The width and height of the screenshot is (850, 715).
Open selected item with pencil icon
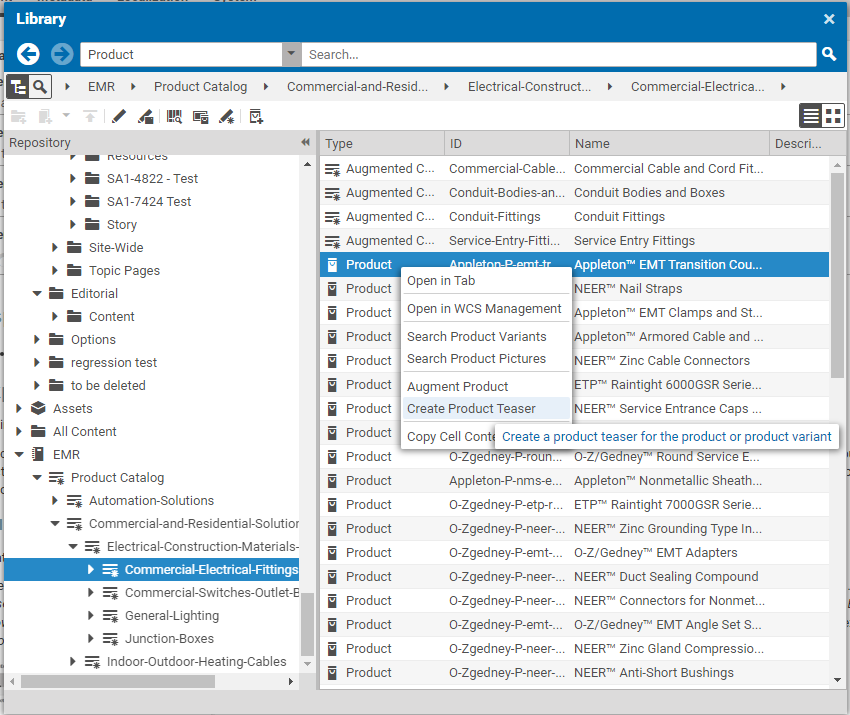118,117
